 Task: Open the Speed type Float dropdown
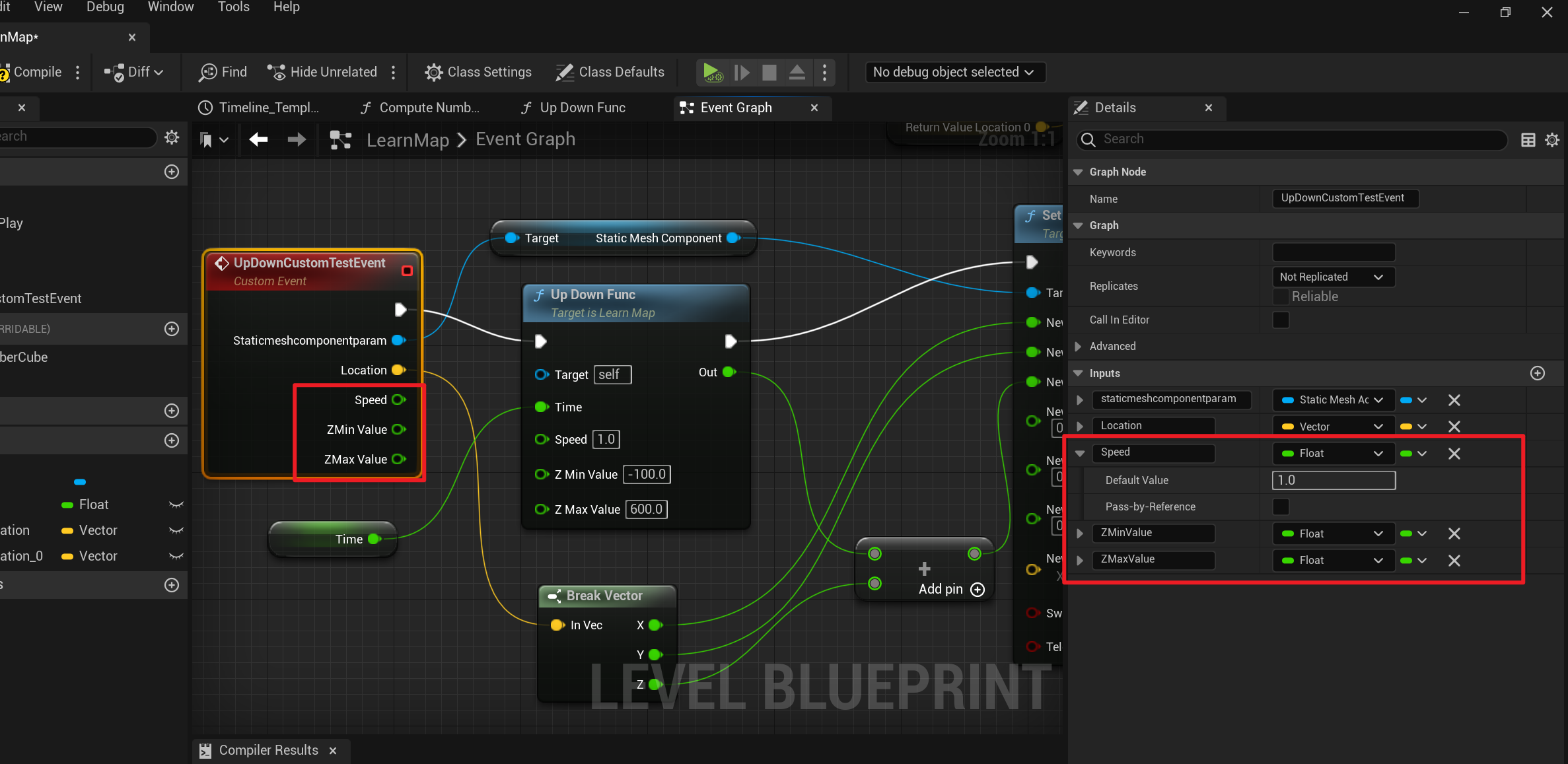(x=1334, y=454)
